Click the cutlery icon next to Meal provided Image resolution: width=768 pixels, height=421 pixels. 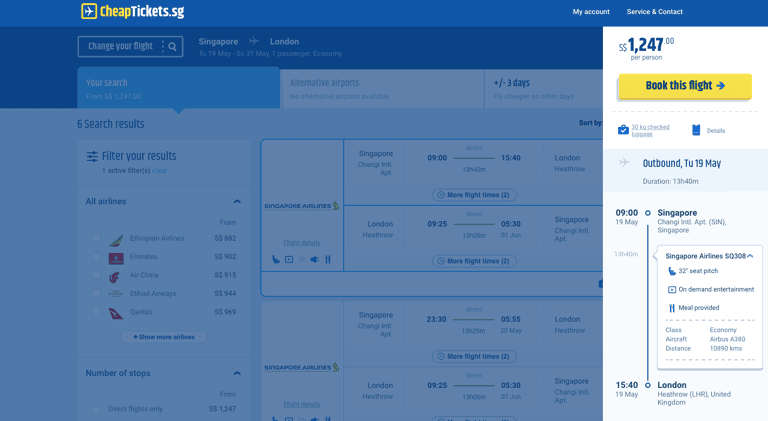(x=672, y=308)
